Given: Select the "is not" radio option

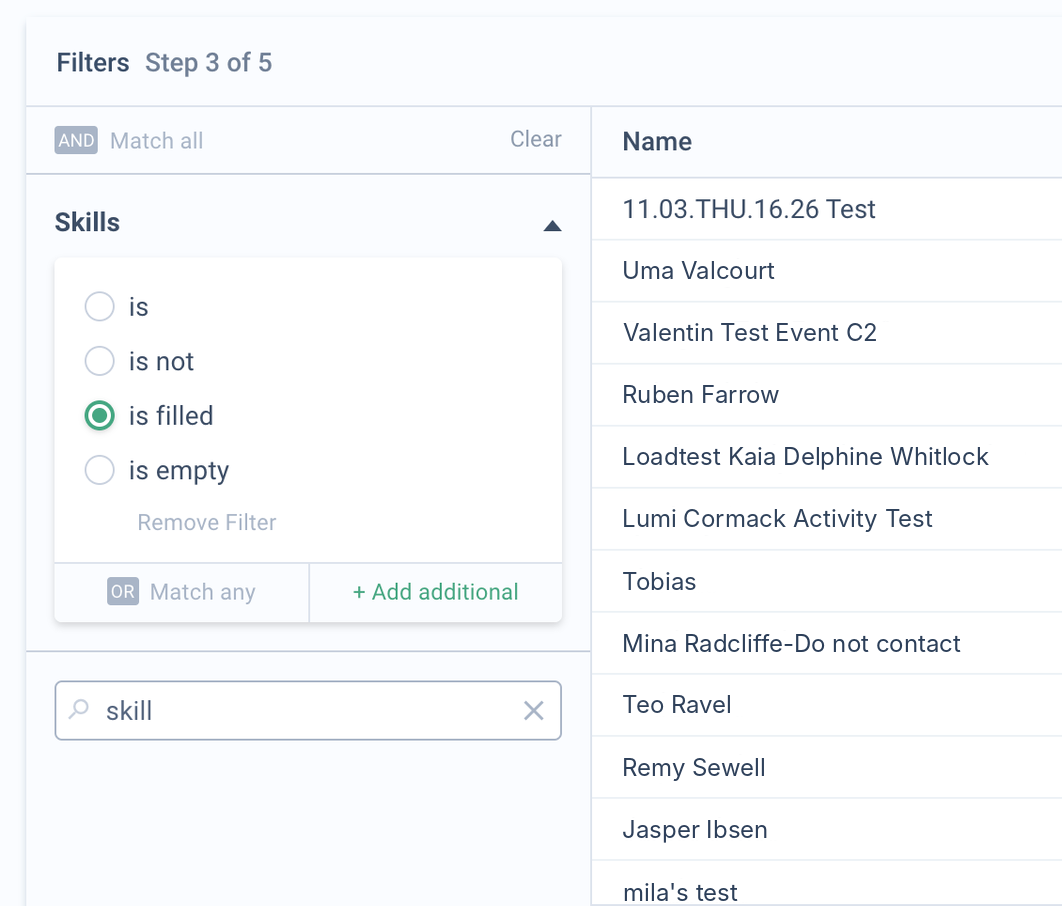Looking at the screenshot, I should (100, 361).
